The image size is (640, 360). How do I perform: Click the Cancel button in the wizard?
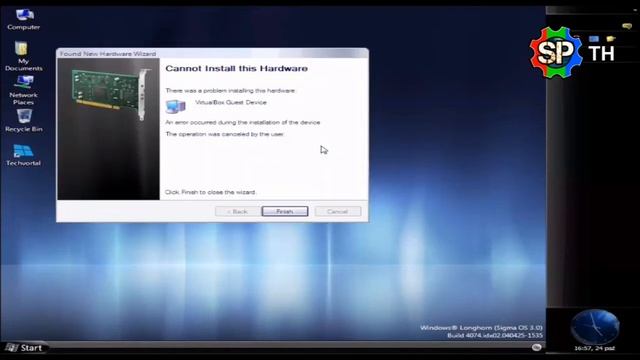pos(338,211)
